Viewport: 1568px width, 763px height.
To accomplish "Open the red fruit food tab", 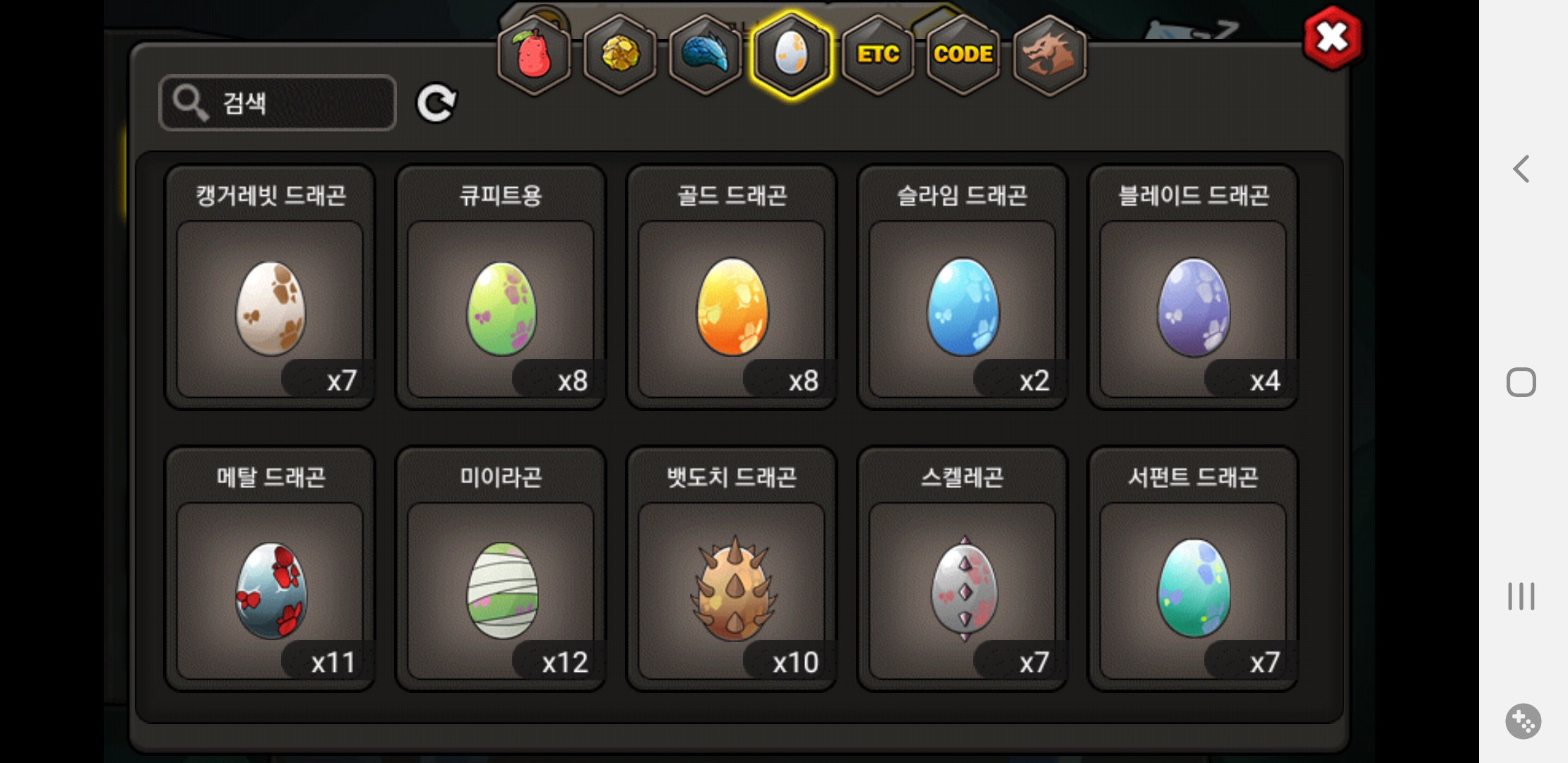I will click(535, 54).
